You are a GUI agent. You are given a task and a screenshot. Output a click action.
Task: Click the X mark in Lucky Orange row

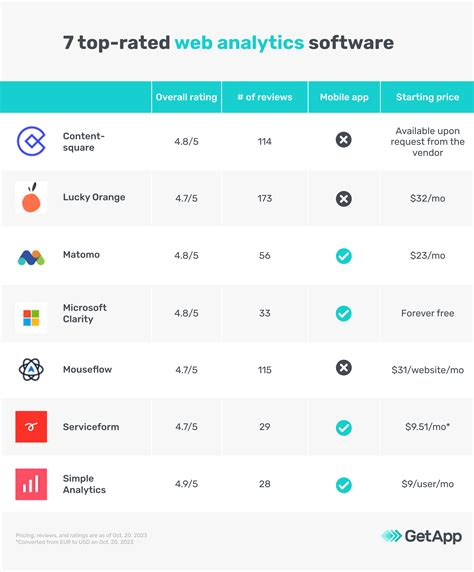pos(344,199)
